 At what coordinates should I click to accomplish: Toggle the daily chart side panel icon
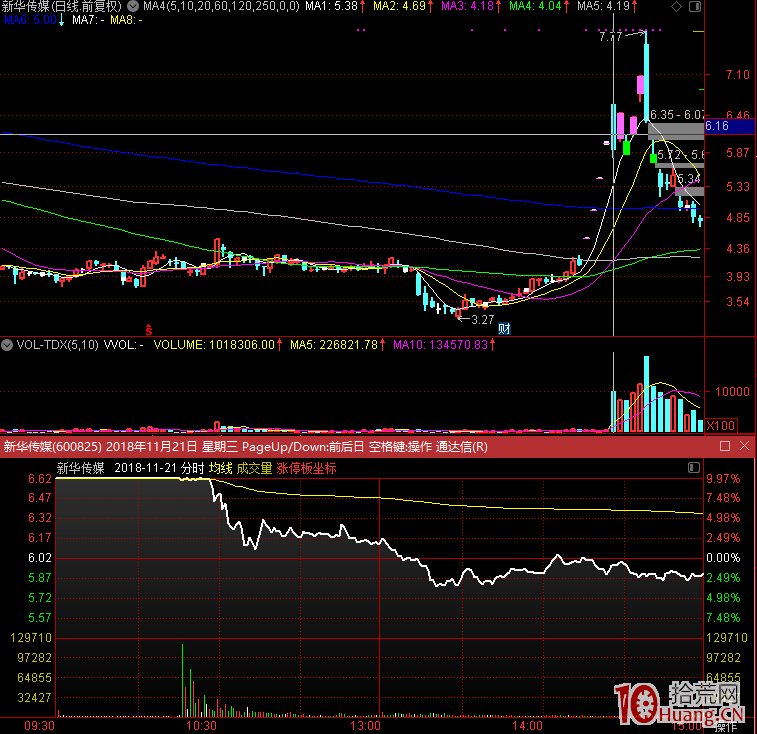tap(695, 6)
